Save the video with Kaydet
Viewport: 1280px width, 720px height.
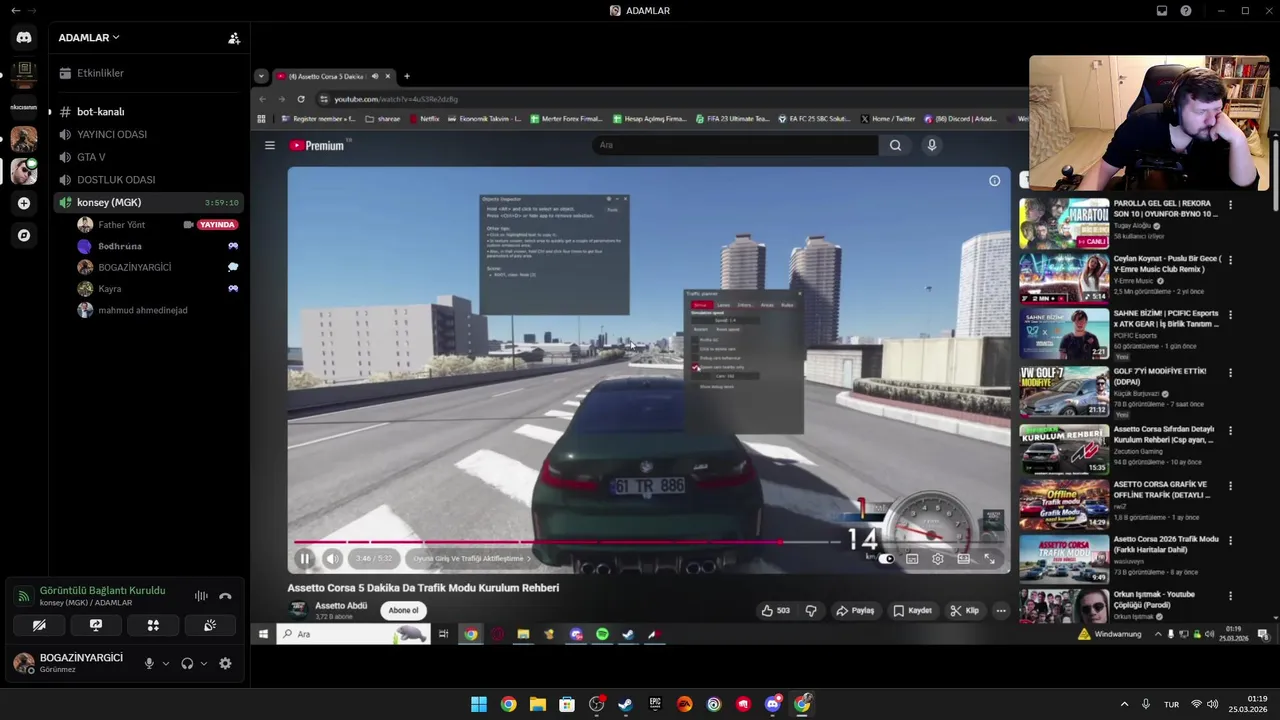[x=912, y=610]
